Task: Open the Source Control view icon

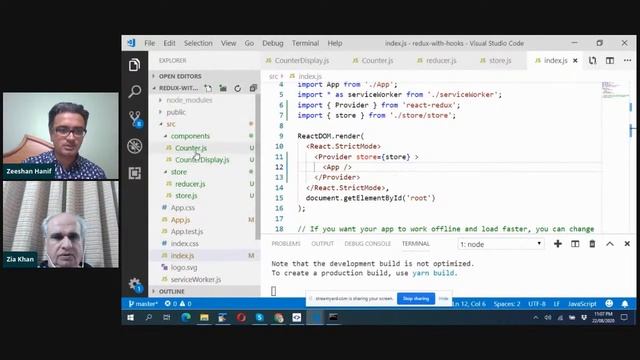Action: pos(135,119)
